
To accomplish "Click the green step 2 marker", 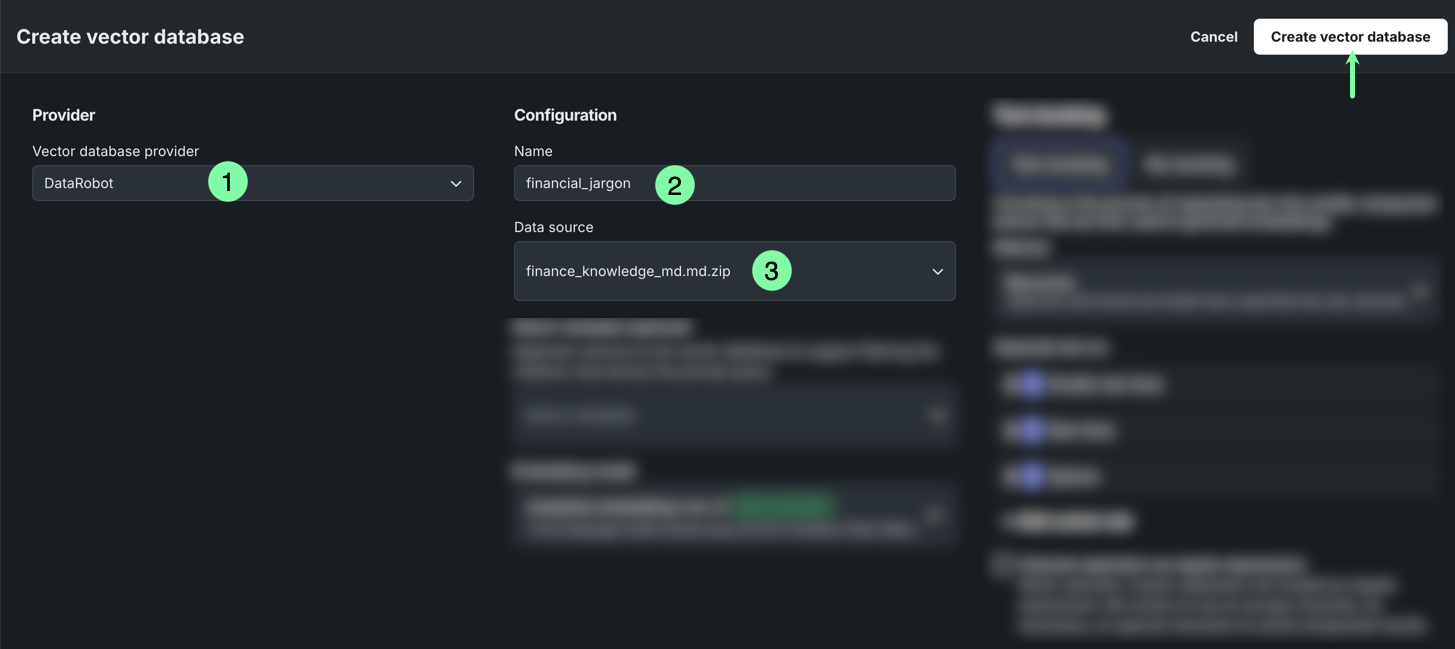I will (675, 185).
